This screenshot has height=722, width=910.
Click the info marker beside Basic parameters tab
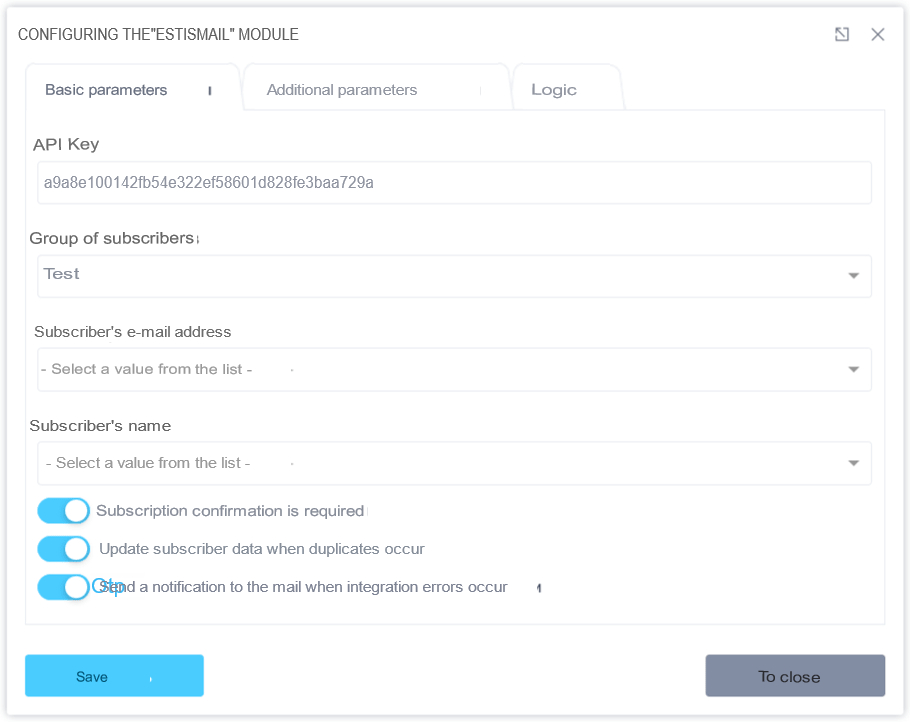click(x=210, y=90)
